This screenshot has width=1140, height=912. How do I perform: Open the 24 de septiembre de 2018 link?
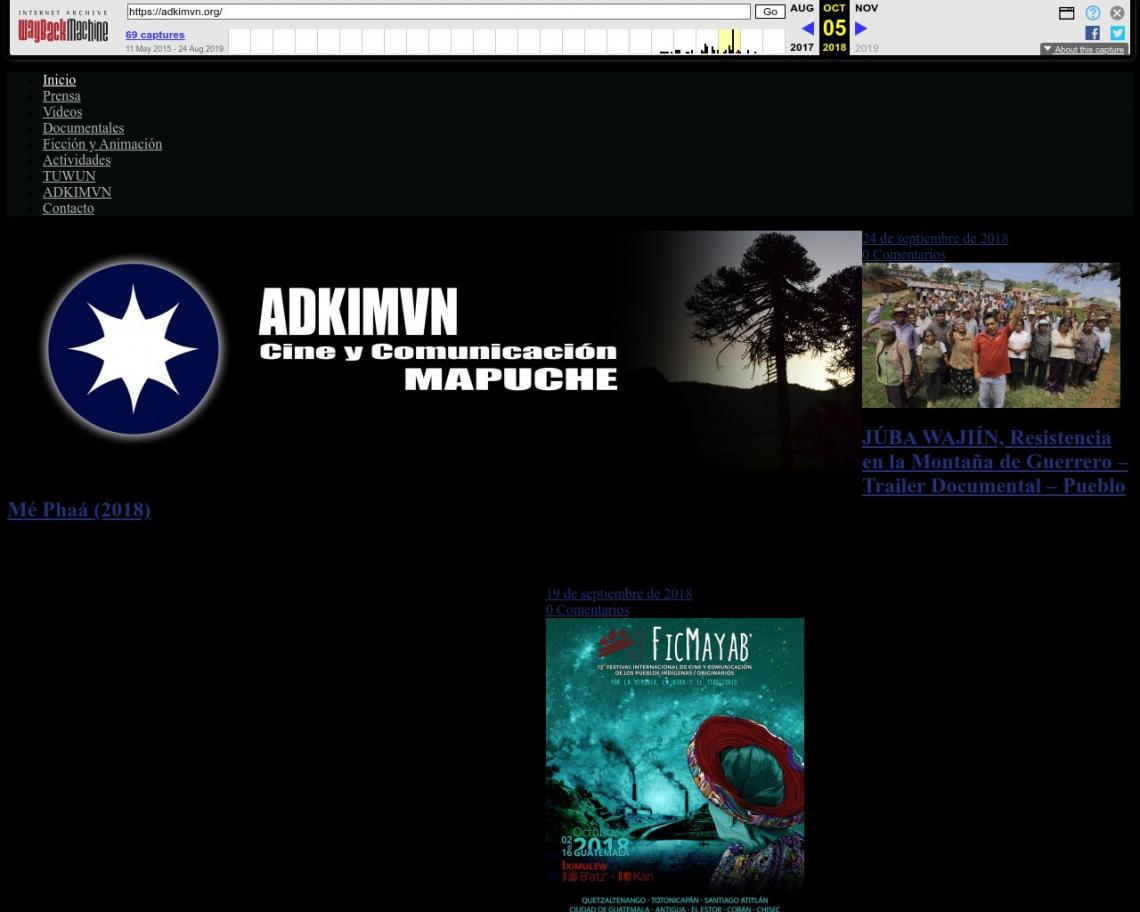click(x=935, y=238)
